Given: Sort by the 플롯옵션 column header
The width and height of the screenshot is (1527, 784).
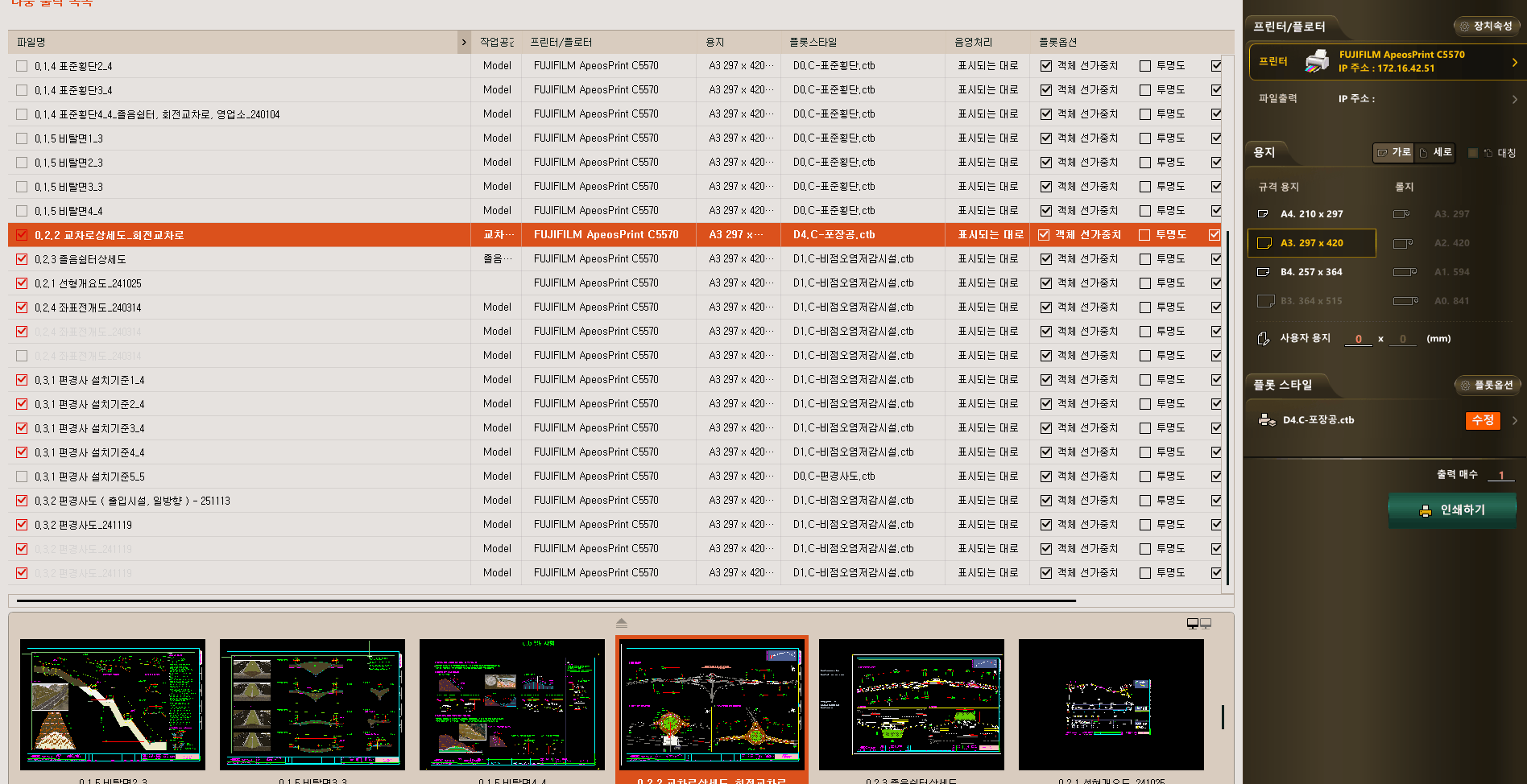Looking at the screenshot, I should (x=1057, y=42).
